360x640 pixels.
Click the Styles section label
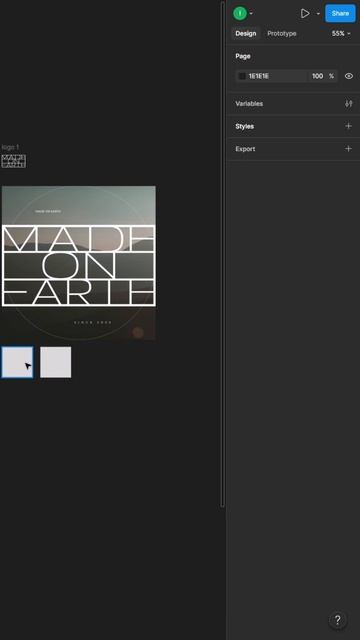point(244,127)
